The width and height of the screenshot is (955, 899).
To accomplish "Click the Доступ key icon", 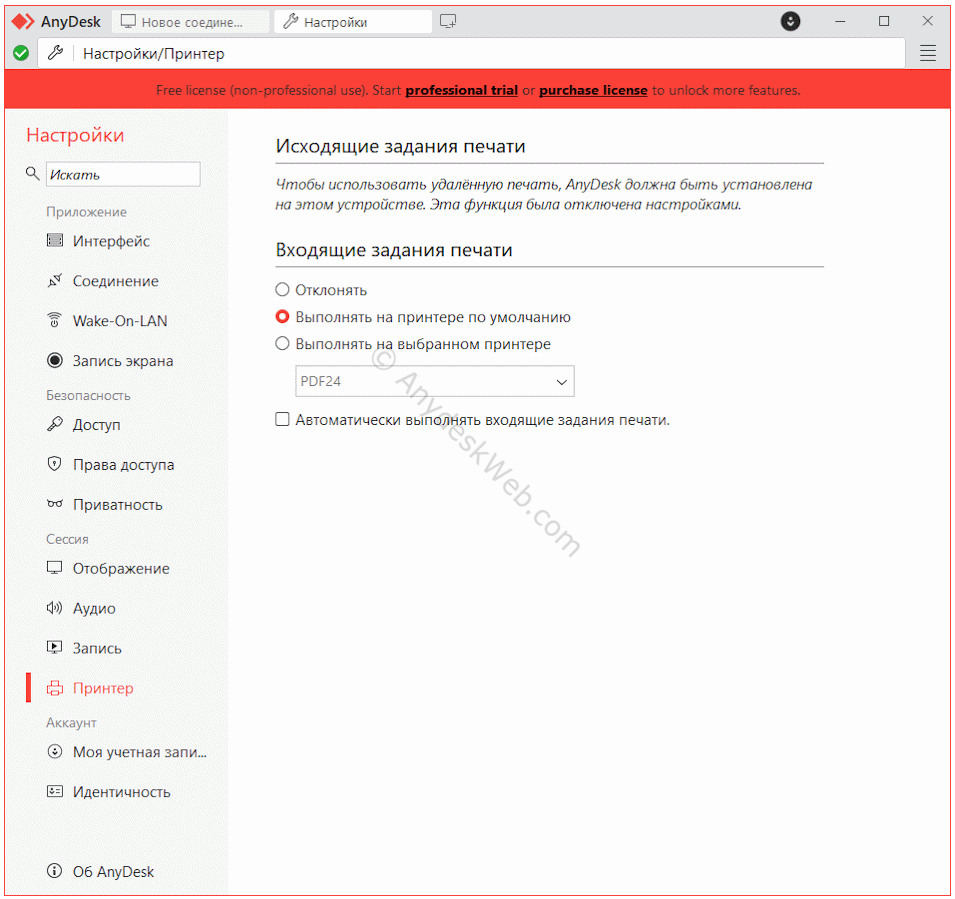I will coord(55,424).
